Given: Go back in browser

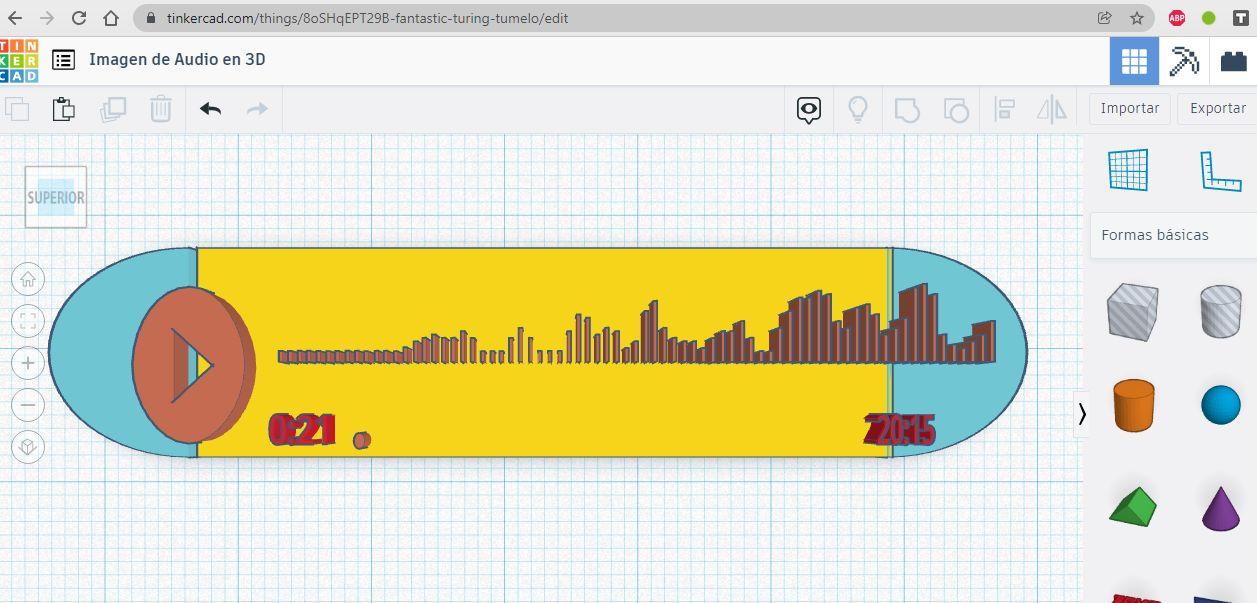Looking at the screenshot, I should pos(15,18).
